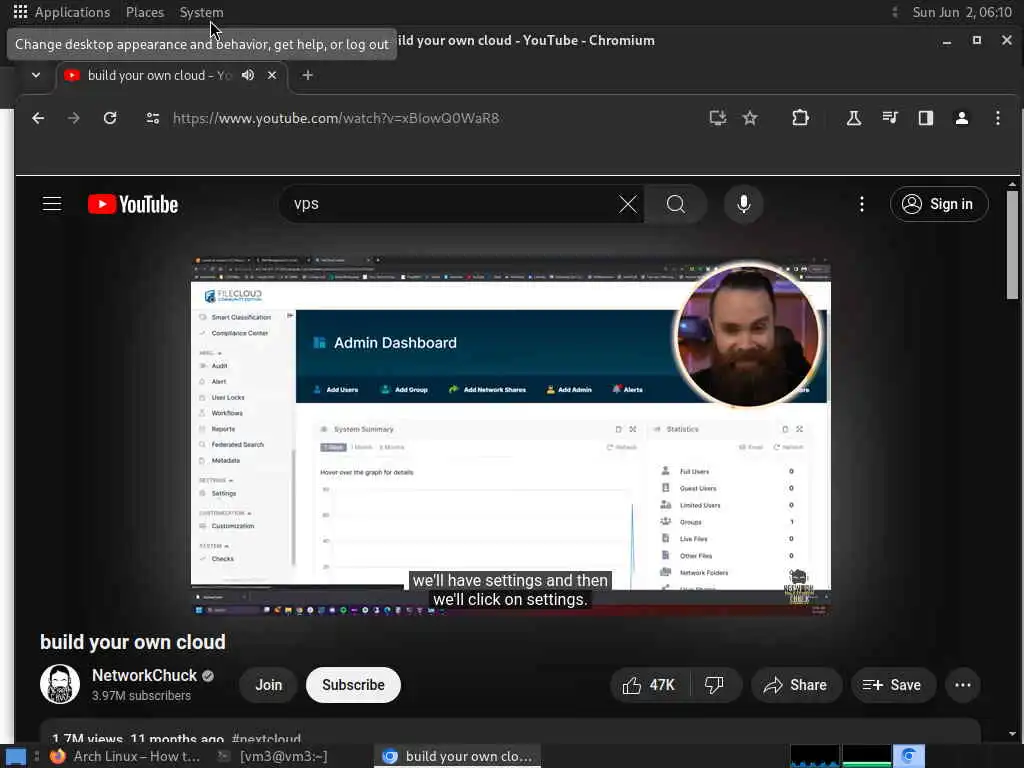This screenshot has width=1024, height=768.
Task: Click the Join button
Action: tap(268, 685)
